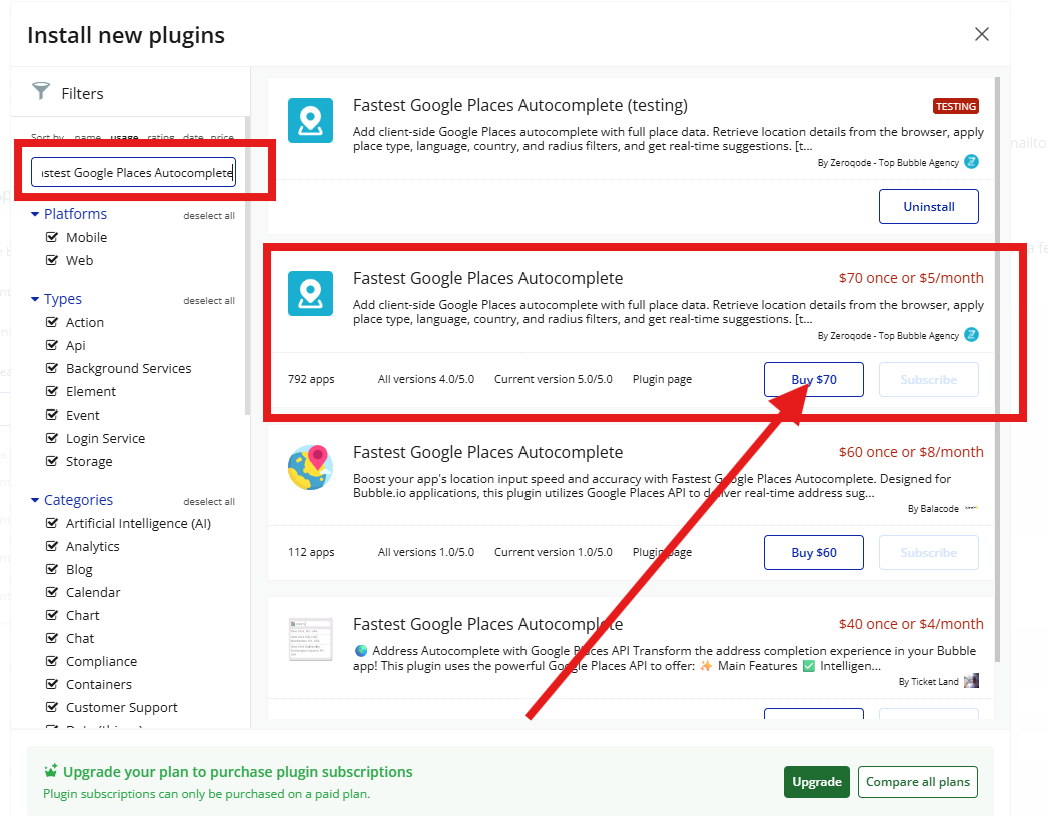Click the Buy $70 button
The image size is (1048, 816).
(813, 380)
